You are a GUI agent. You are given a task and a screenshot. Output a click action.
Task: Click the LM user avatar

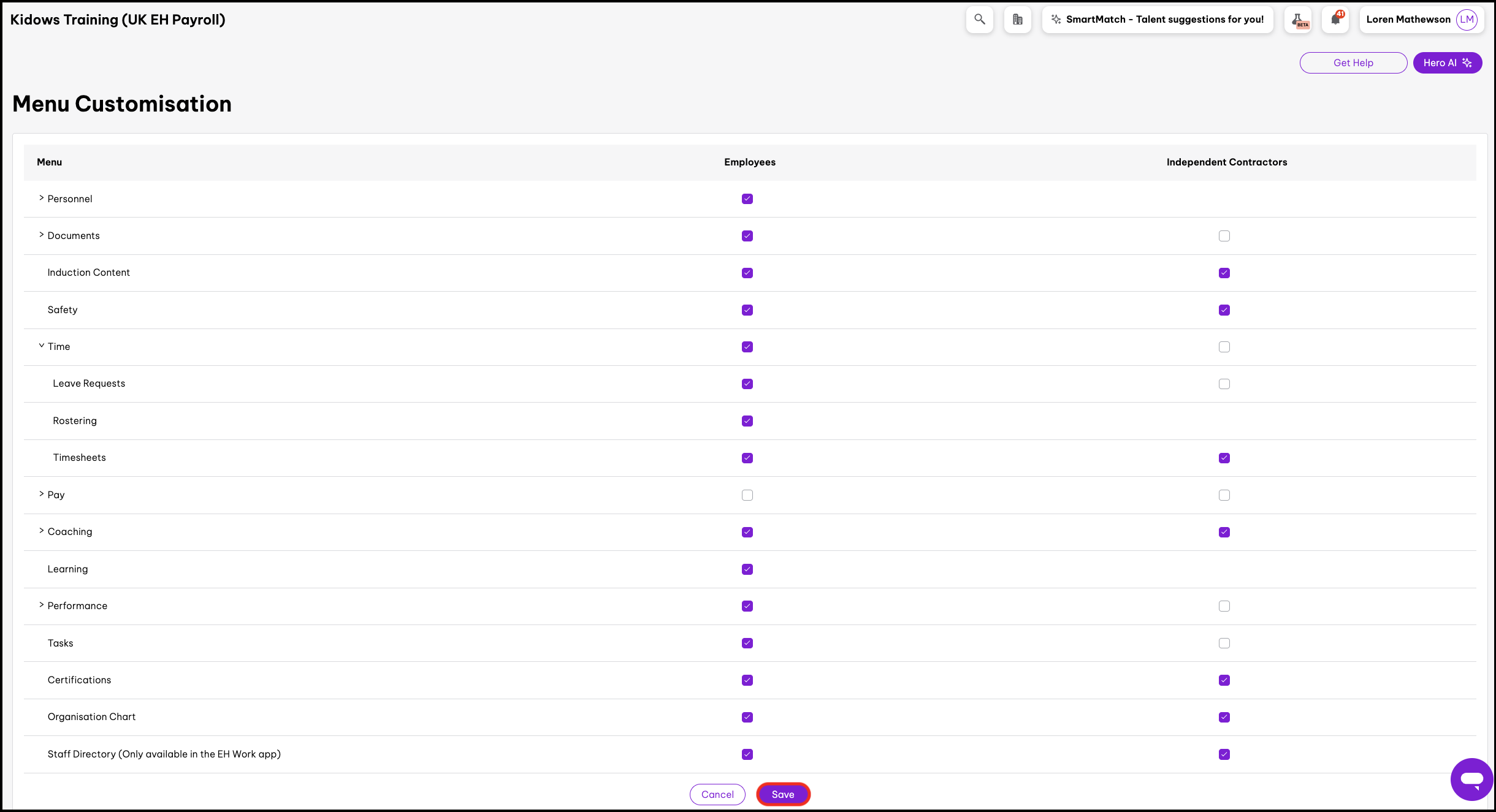click(x=1467, y=20)
